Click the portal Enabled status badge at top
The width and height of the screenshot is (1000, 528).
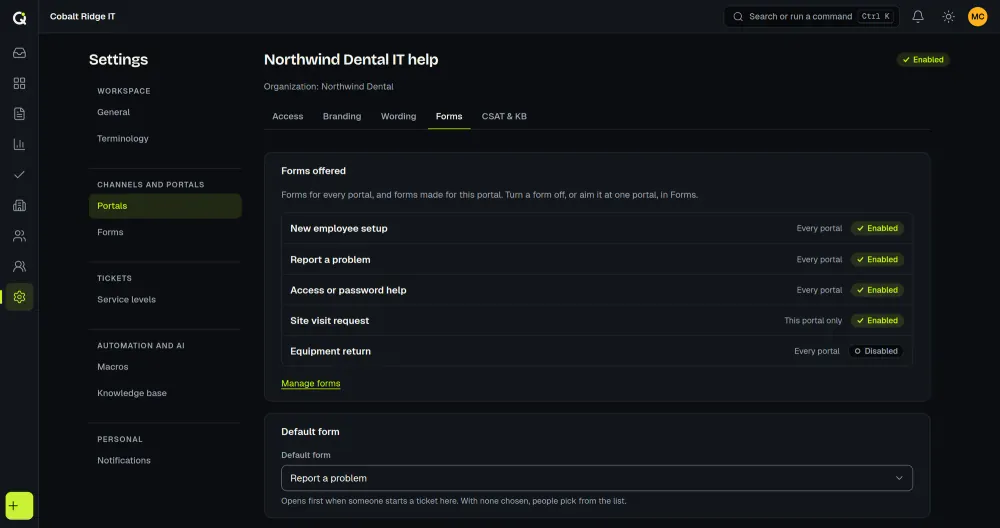tap(923, 59)
